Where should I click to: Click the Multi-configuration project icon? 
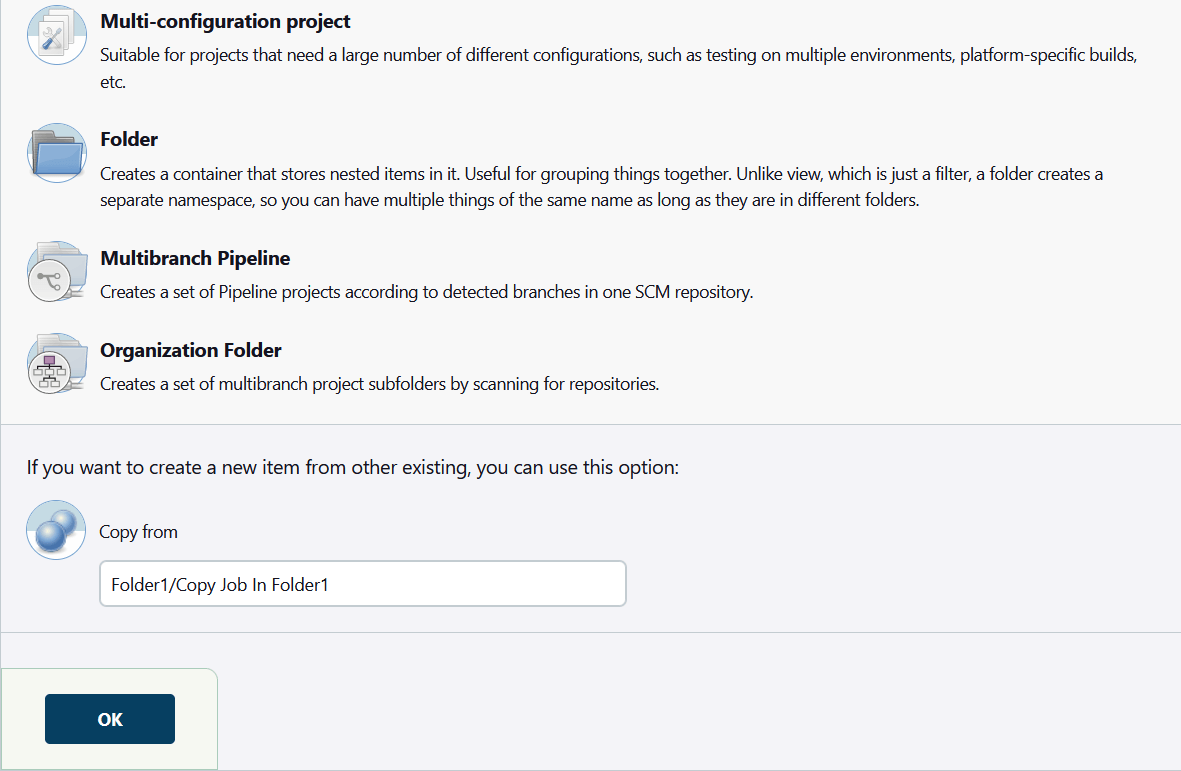[x=56, y=35]
